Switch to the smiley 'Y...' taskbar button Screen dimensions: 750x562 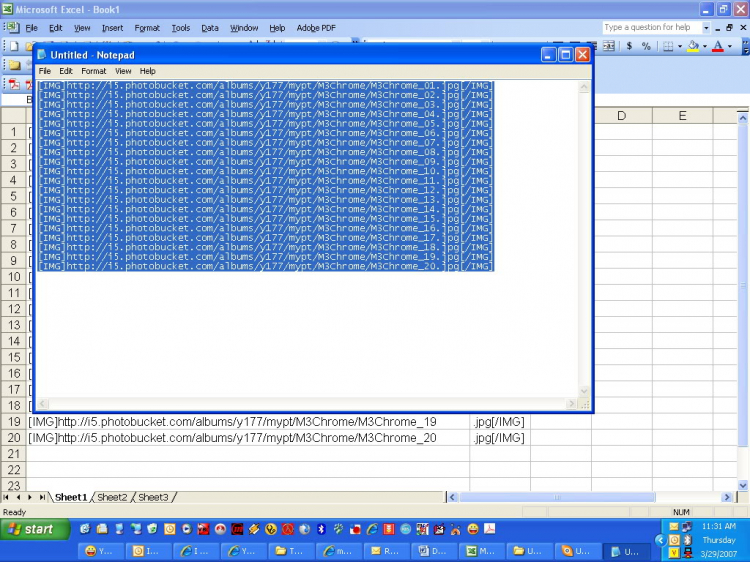tap(99, 551)
